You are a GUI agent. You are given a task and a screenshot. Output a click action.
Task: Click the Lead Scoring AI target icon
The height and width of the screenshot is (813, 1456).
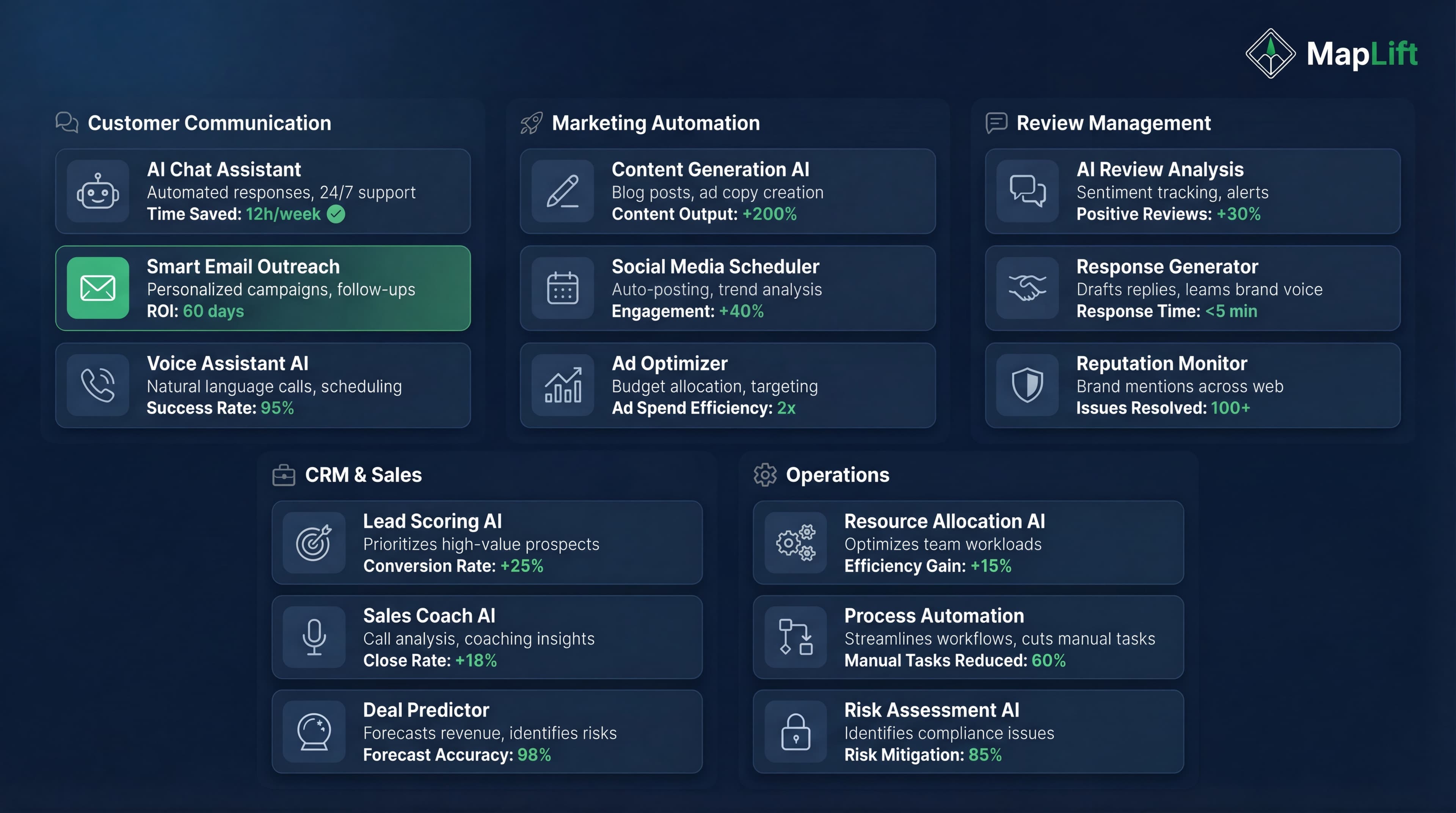pos(314,542)
